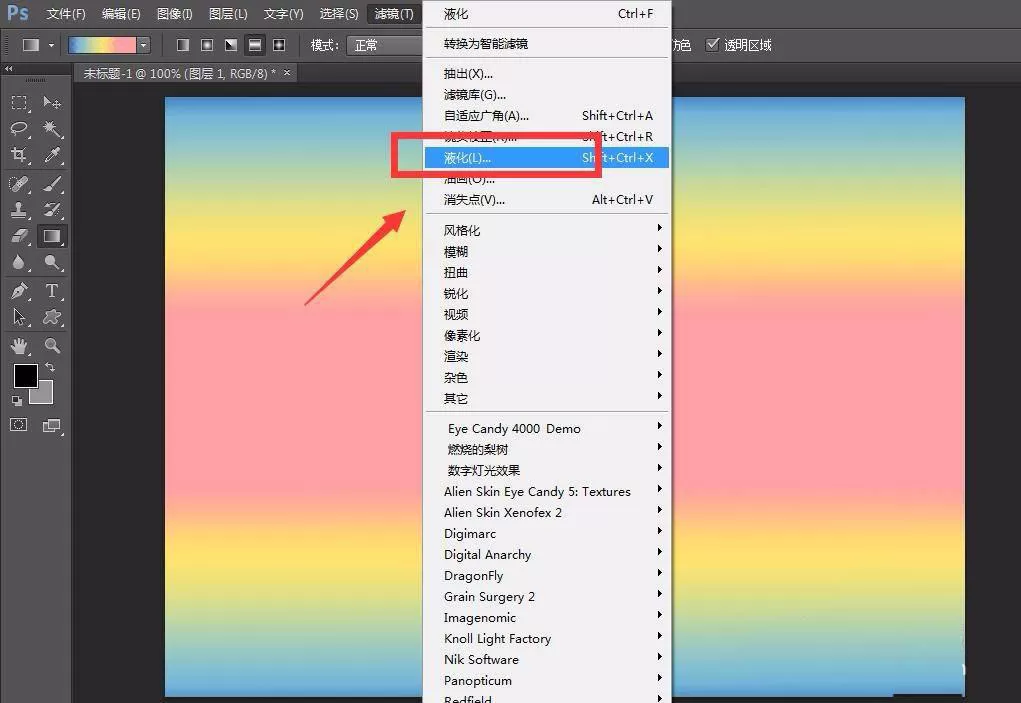Open Eye Candy 4000 Demo submenu
The image size is (1021, 703).
547,428
